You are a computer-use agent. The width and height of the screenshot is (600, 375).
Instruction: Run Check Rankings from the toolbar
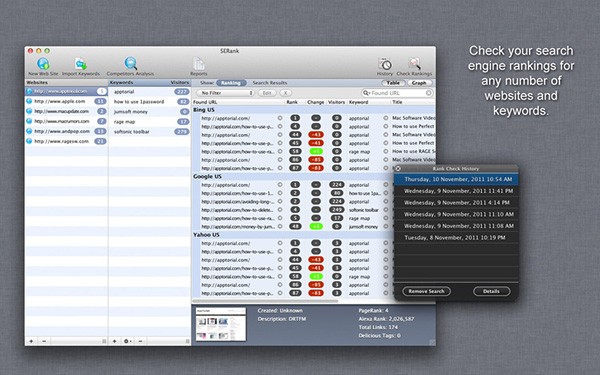414,64
